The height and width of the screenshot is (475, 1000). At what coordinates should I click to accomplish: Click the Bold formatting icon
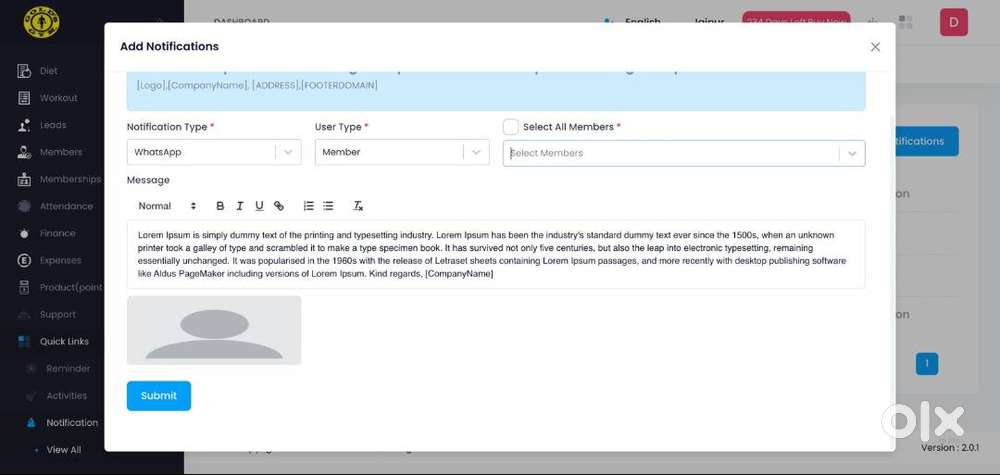[x=220, y=206]
